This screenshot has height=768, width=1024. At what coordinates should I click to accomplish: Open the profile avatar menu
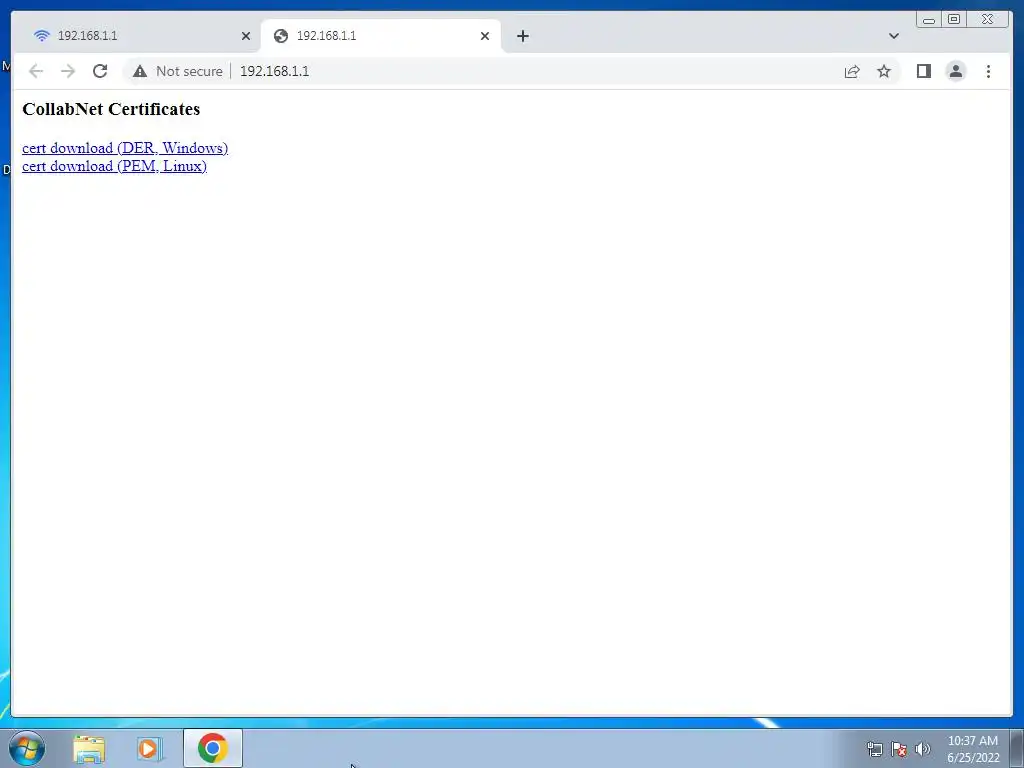955,71
